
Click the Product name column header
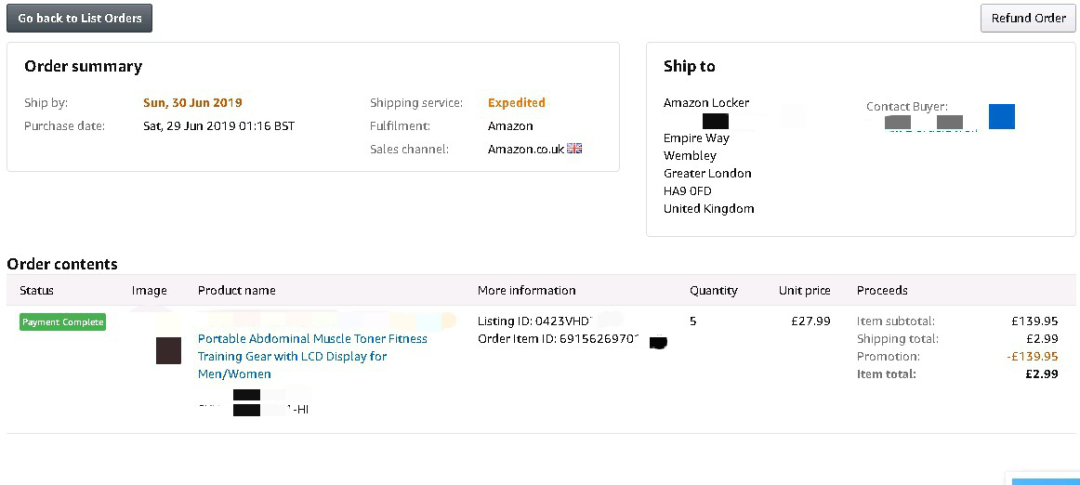236,291
